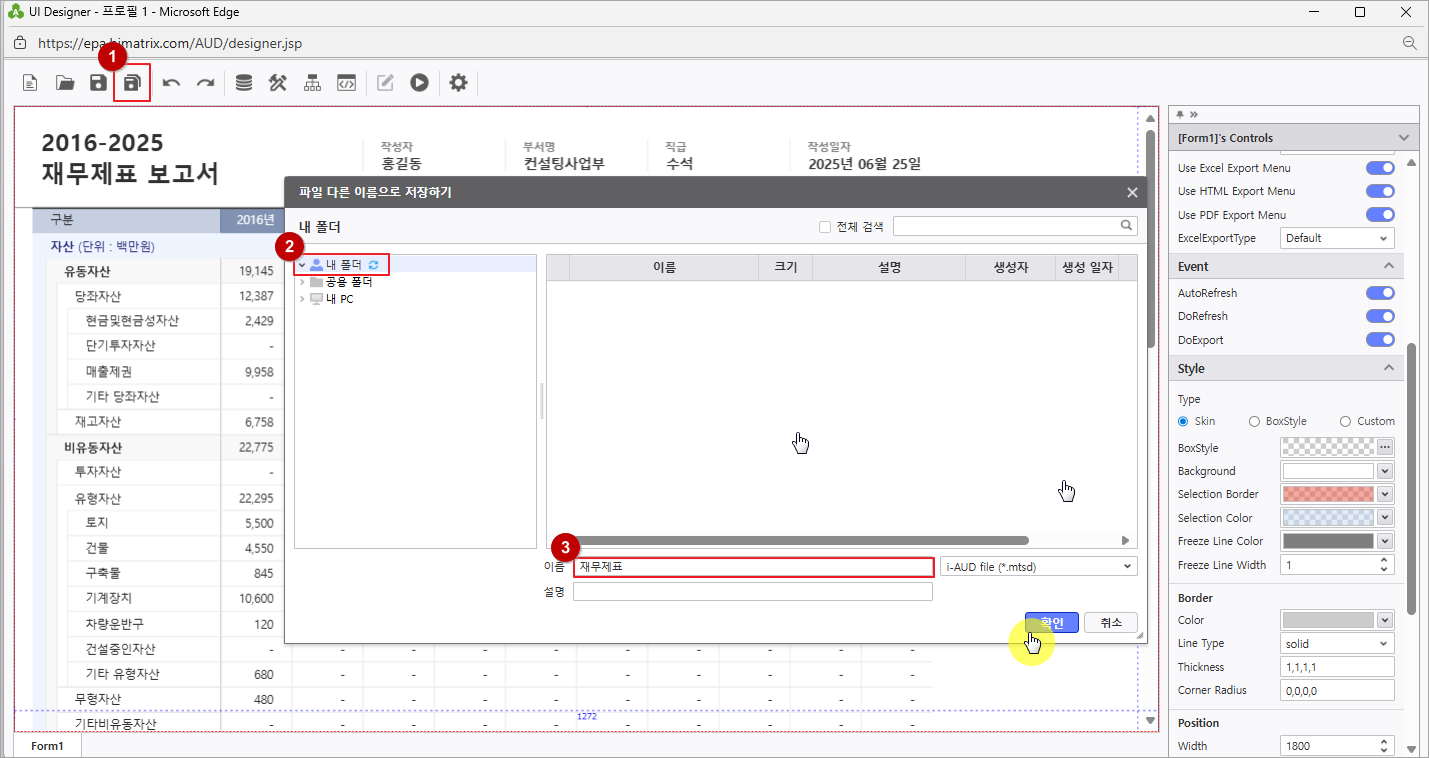Click the Undo arrow icon
1429x758 pixels.
point(172,83)
